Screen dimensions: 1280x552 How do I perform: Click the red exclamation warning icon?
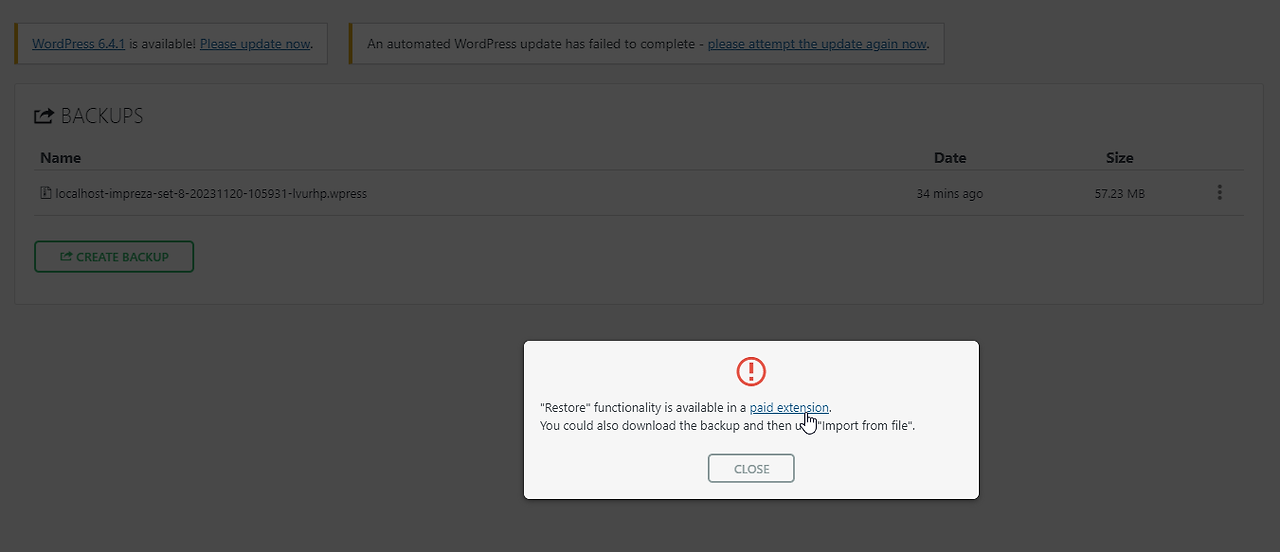751,372
